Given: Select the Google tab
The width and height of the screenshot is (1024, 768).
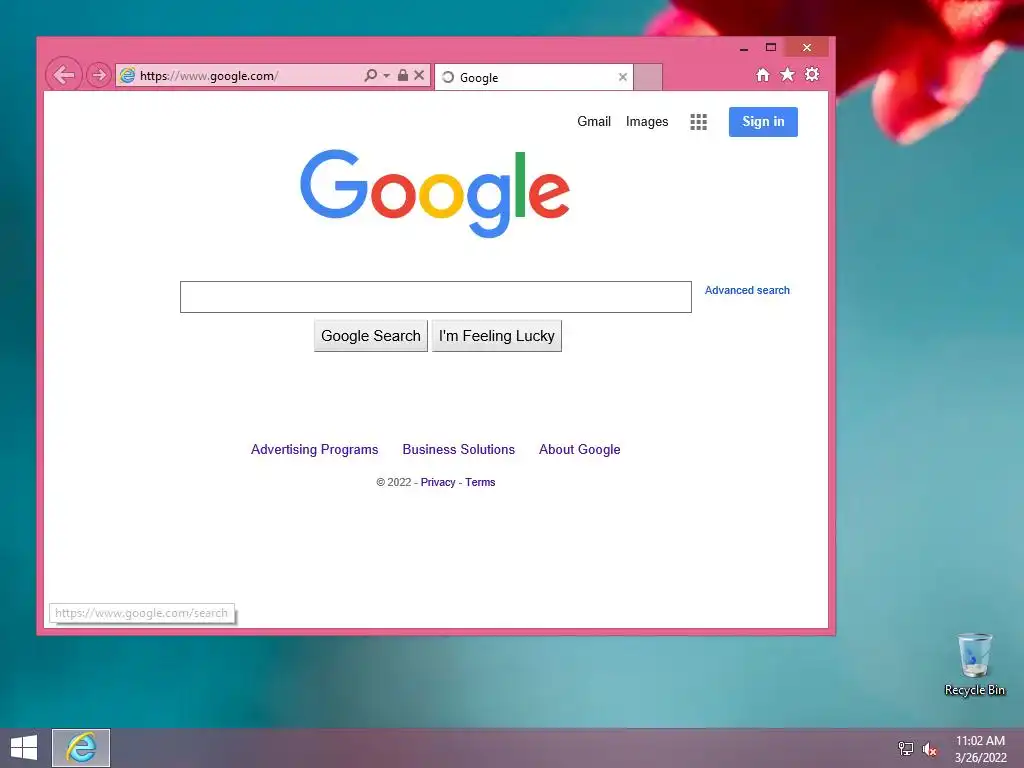Looking at the screenshot, I should (x=534, y=77).
